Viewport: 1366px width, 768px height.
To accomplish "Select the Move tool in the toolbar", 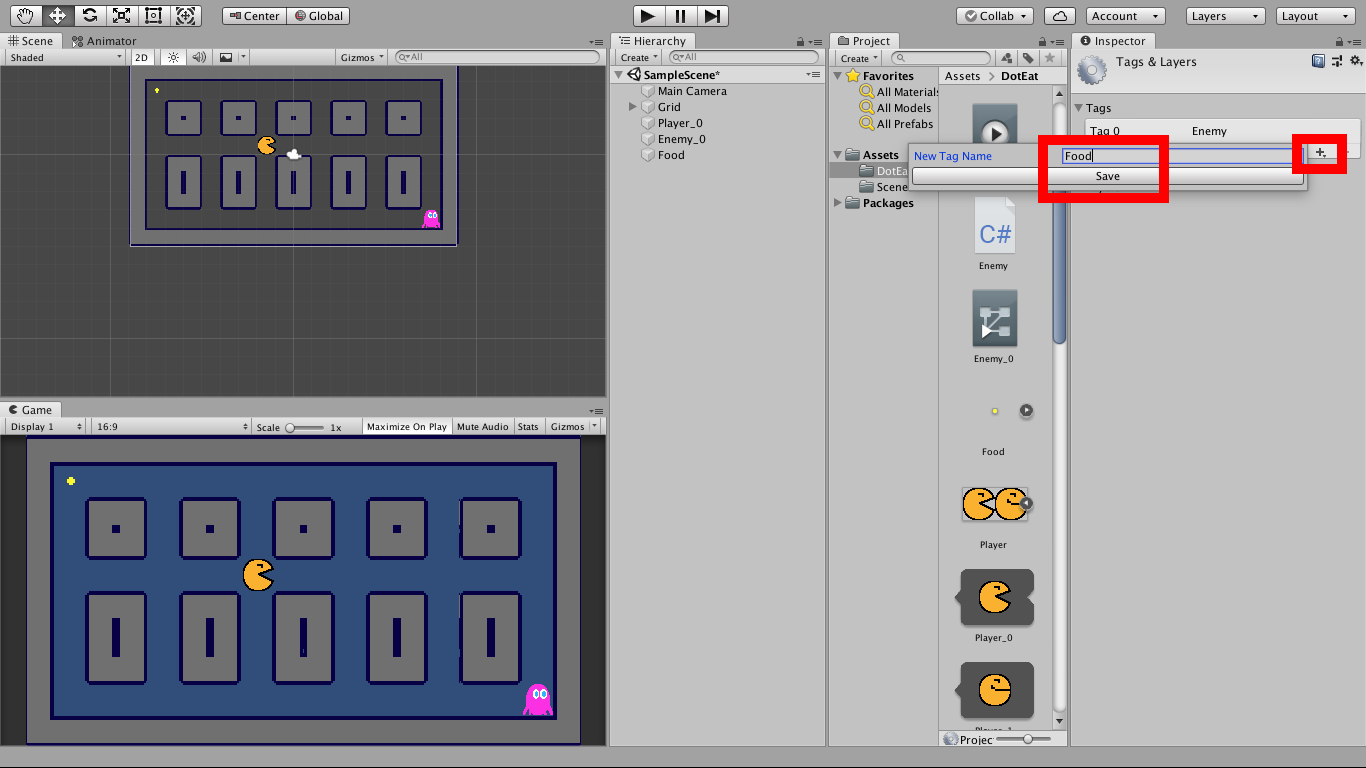I will pos(57,16).
